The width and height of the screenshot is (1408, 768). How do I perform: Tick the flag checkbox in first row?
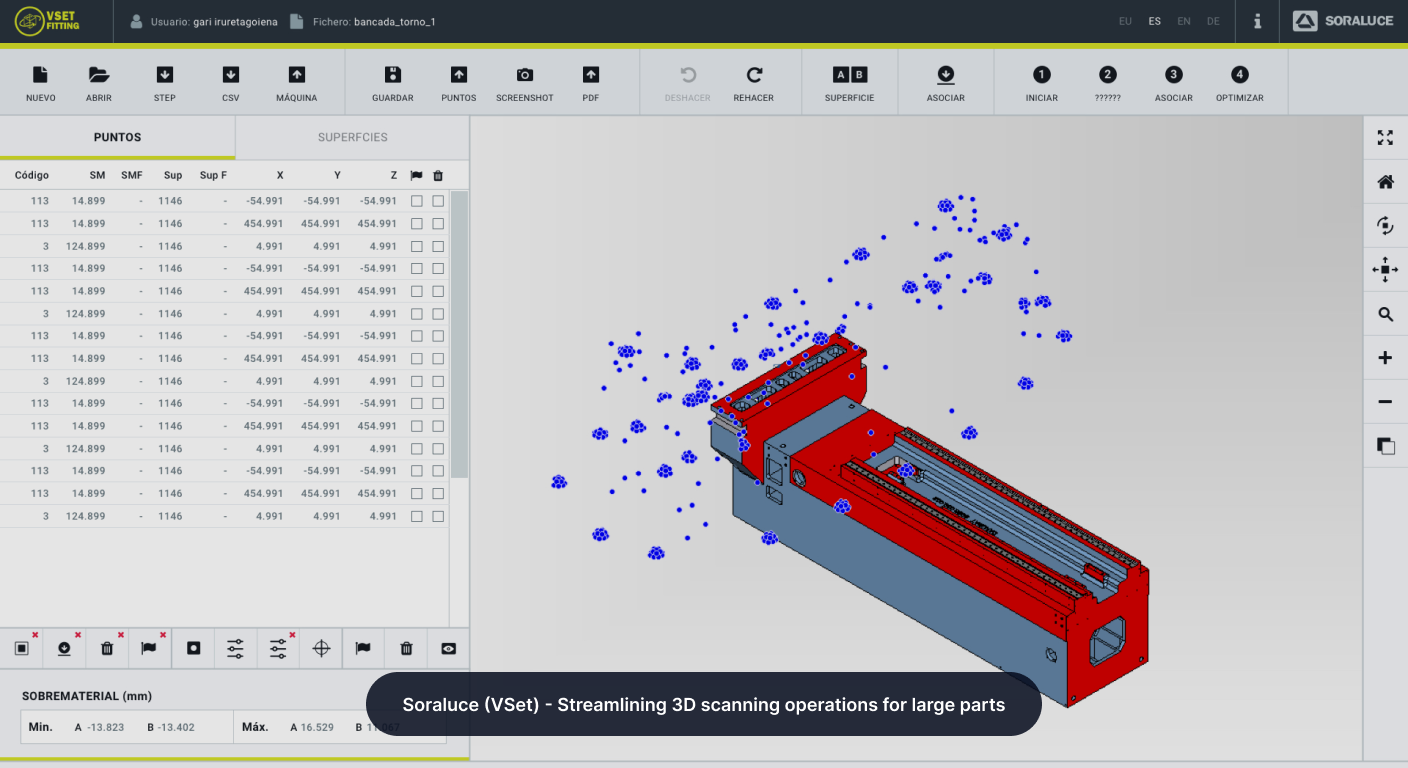pyautogui.click(x=417, y=201)
